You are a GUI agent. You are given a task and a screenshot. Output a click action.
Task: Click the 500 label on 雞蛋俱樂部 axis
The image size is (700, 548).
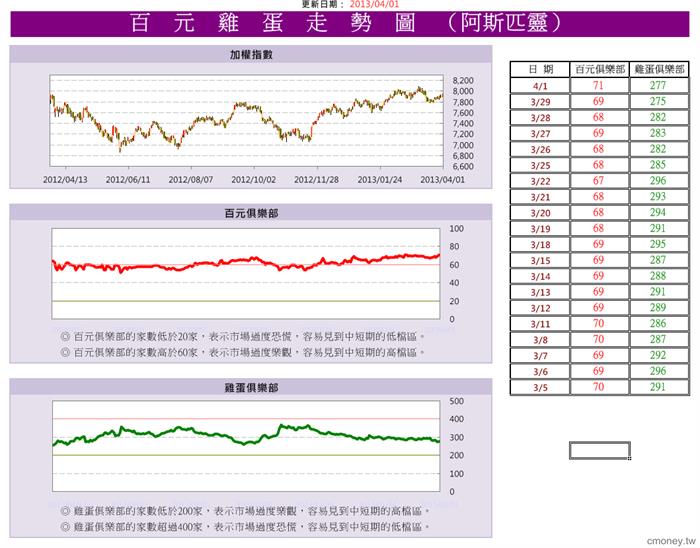click(456, 401)
